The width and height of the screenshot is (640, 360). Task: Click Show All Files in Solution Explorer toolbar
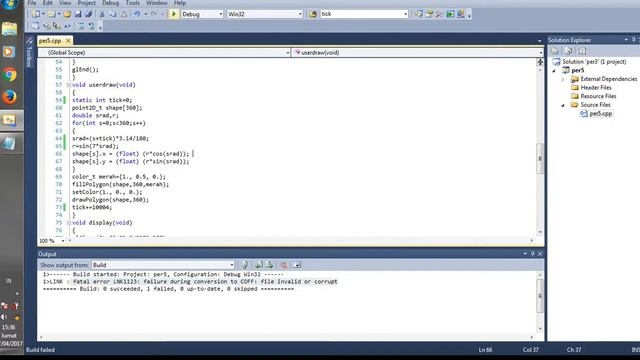569,51
